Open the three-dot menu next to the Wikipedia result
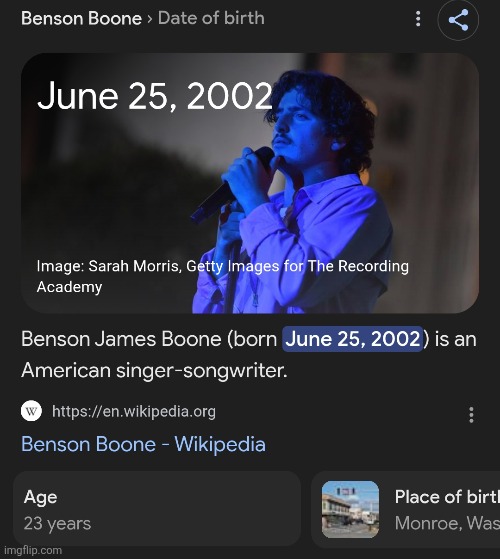500x559 pixels. click(471, 415)
